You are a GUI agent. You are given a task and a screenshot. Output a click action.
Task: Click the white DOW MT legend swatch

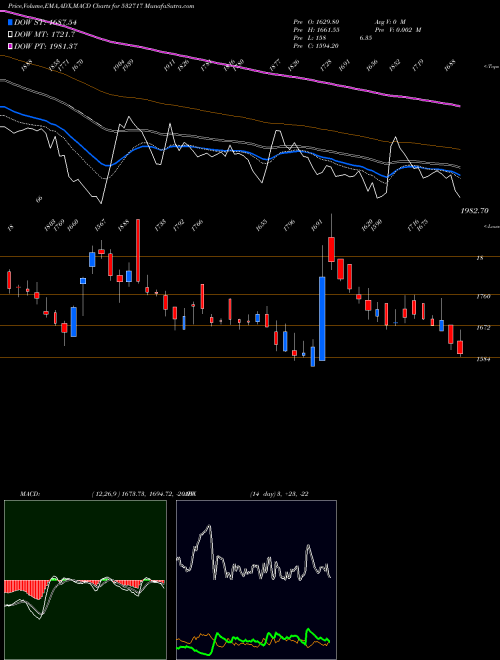pos(10,34)
